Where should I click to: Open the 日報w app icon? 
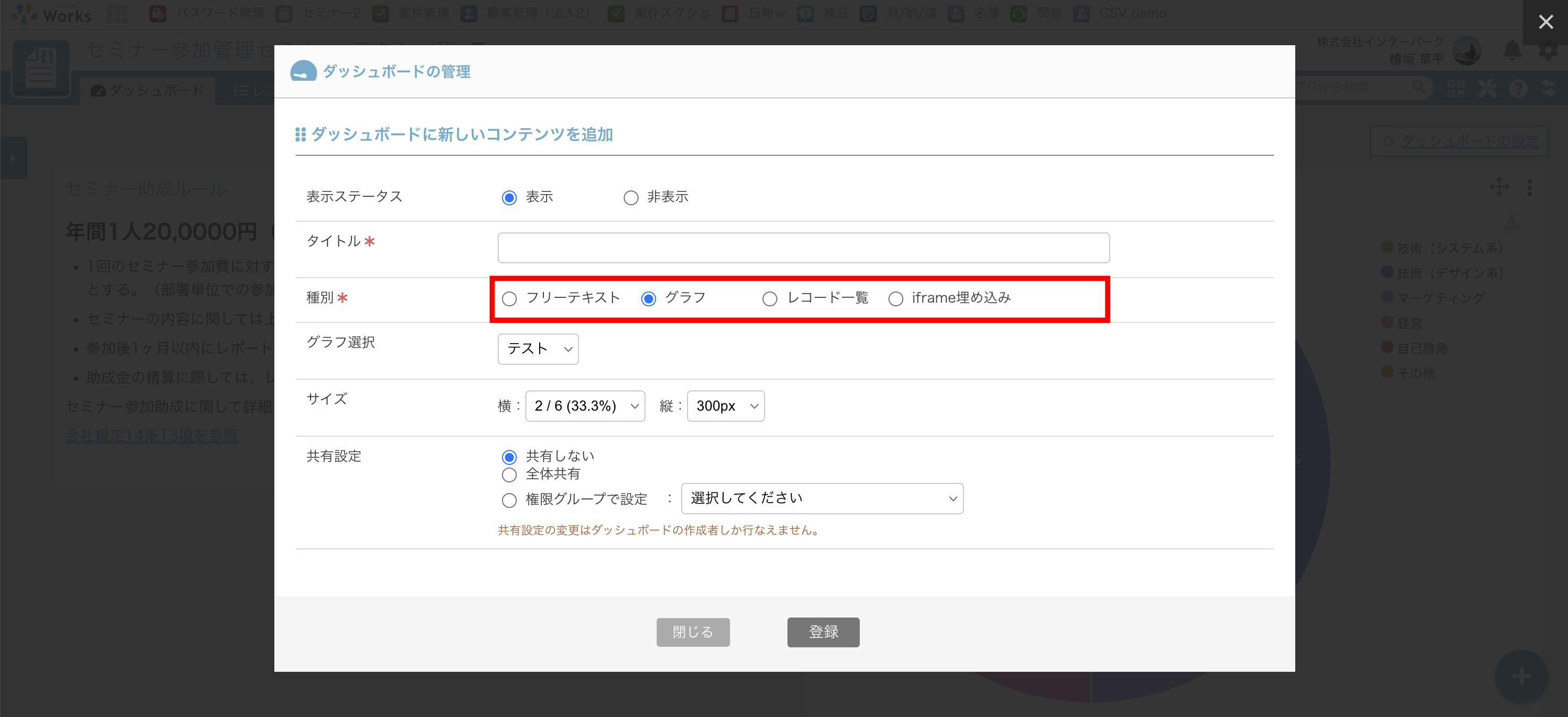[731, 13]
